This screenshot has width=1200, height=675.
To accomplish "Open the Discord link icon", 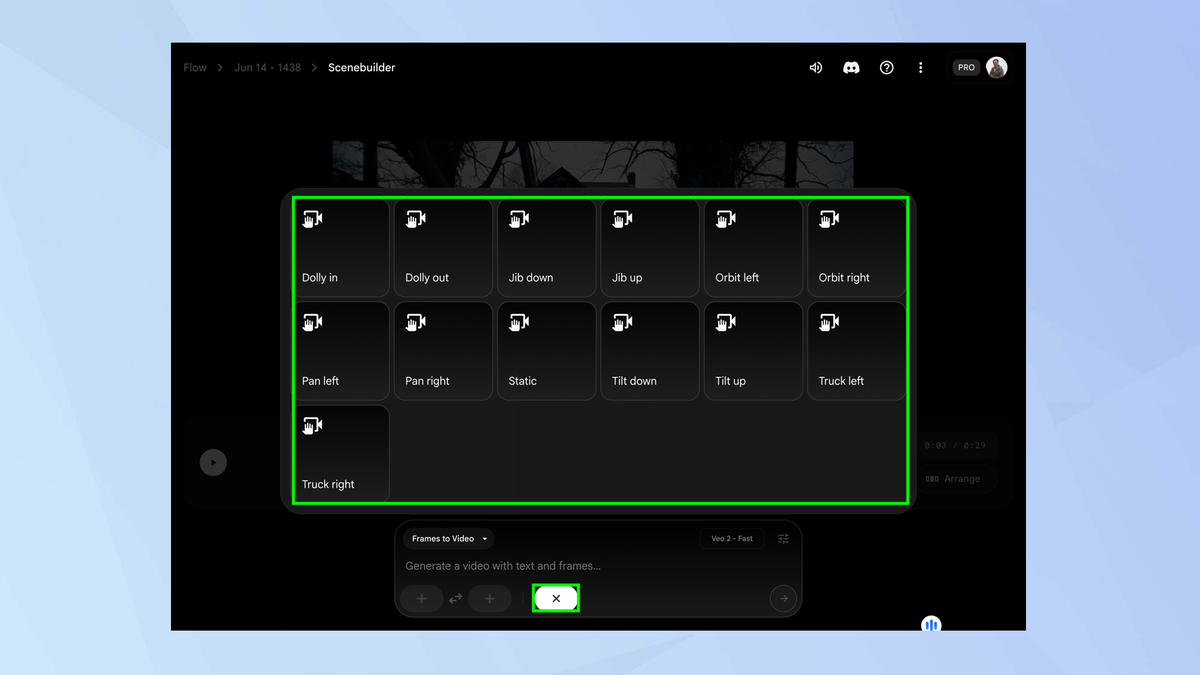I will point(851,68).
